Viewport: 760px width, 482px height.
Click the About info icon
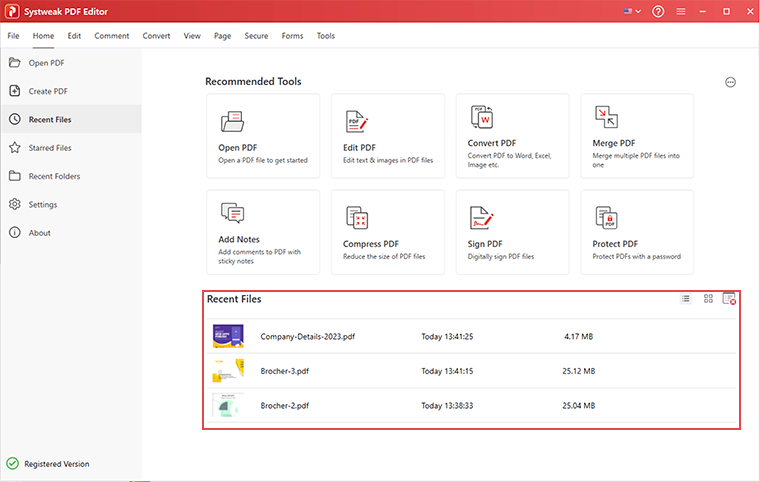click(x=15, y=232)
